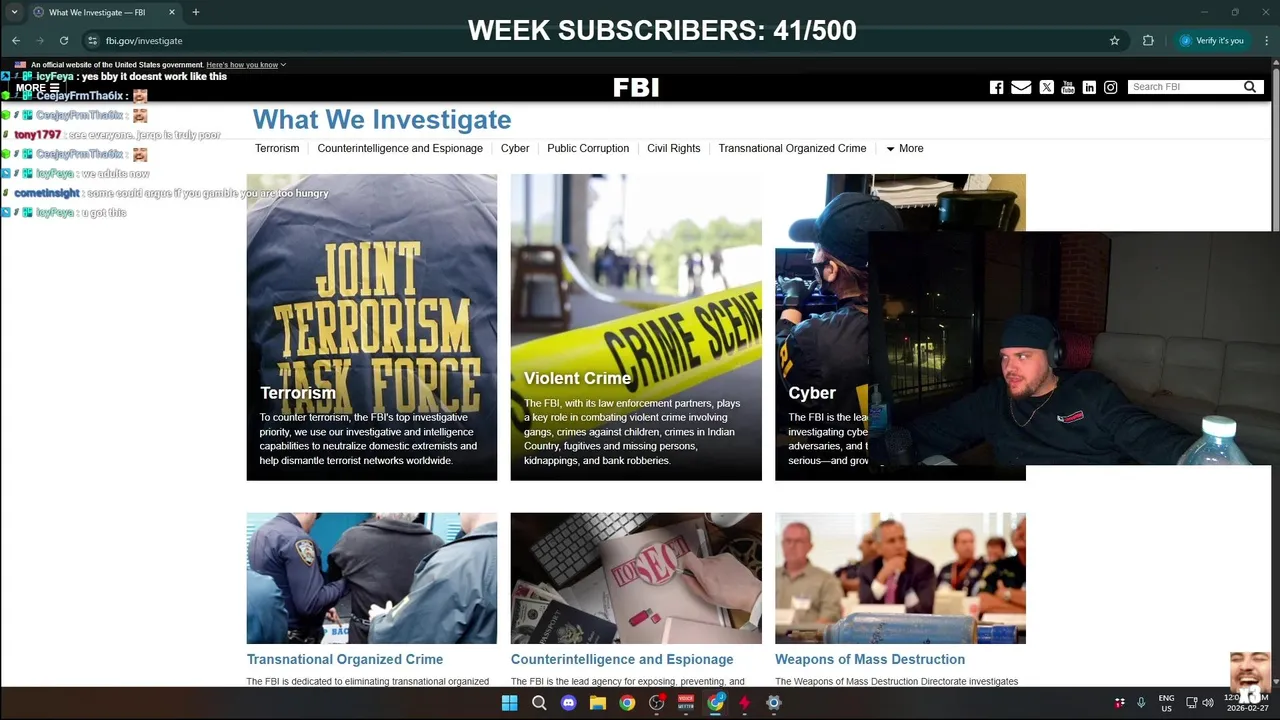Expand the More dropdown in topic navigation

click(x=905, y=148)
